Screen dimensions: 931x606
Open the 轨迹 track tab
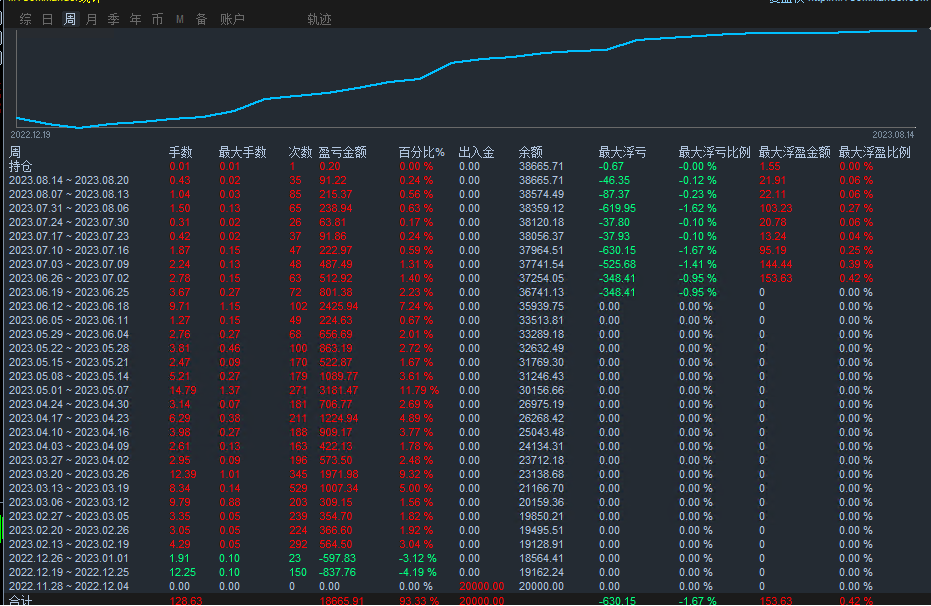click(x=319, y=19)
